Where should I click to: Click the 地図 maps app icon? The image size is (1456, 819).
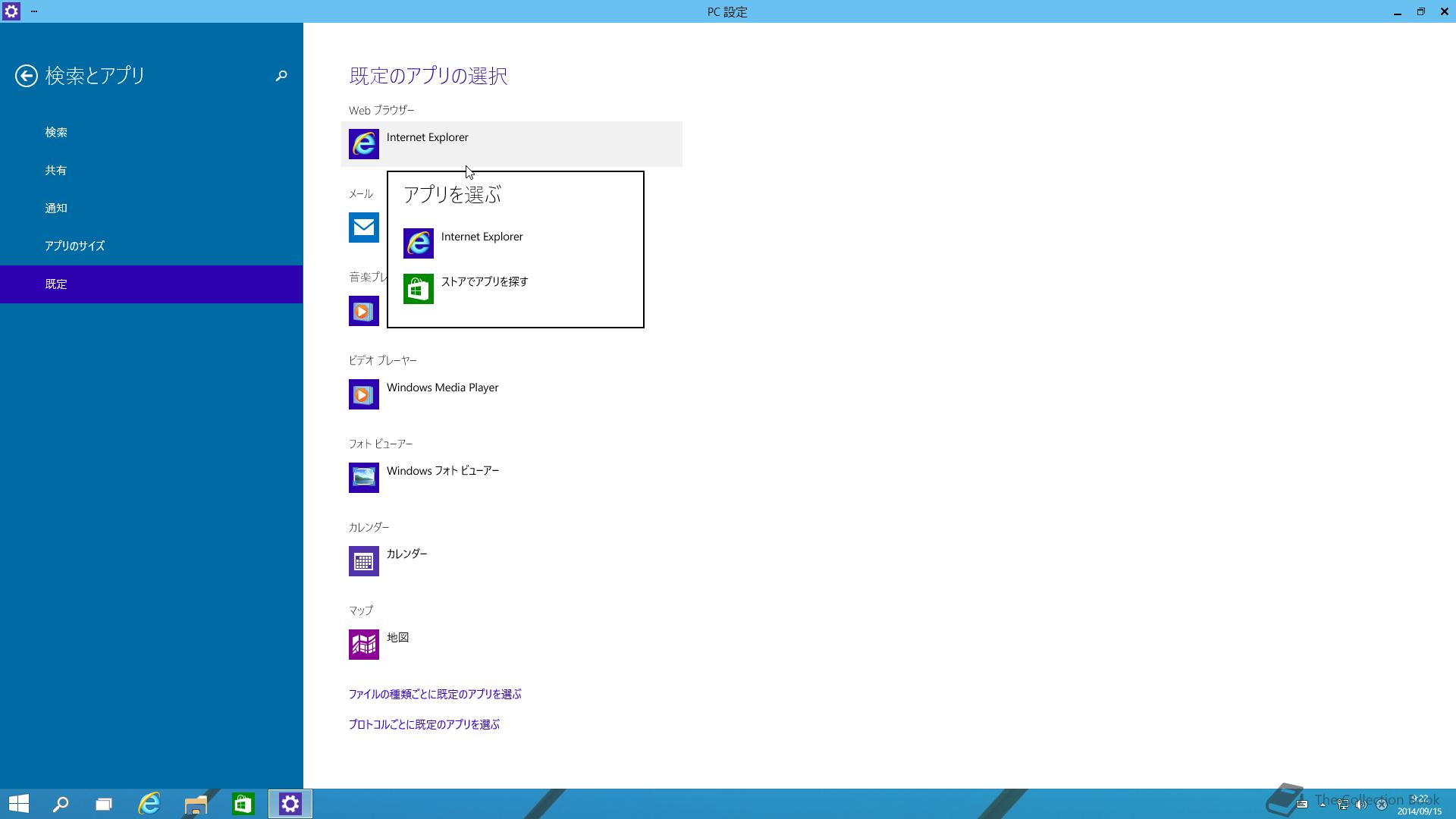pyautogui.click(x=364, y=645)
